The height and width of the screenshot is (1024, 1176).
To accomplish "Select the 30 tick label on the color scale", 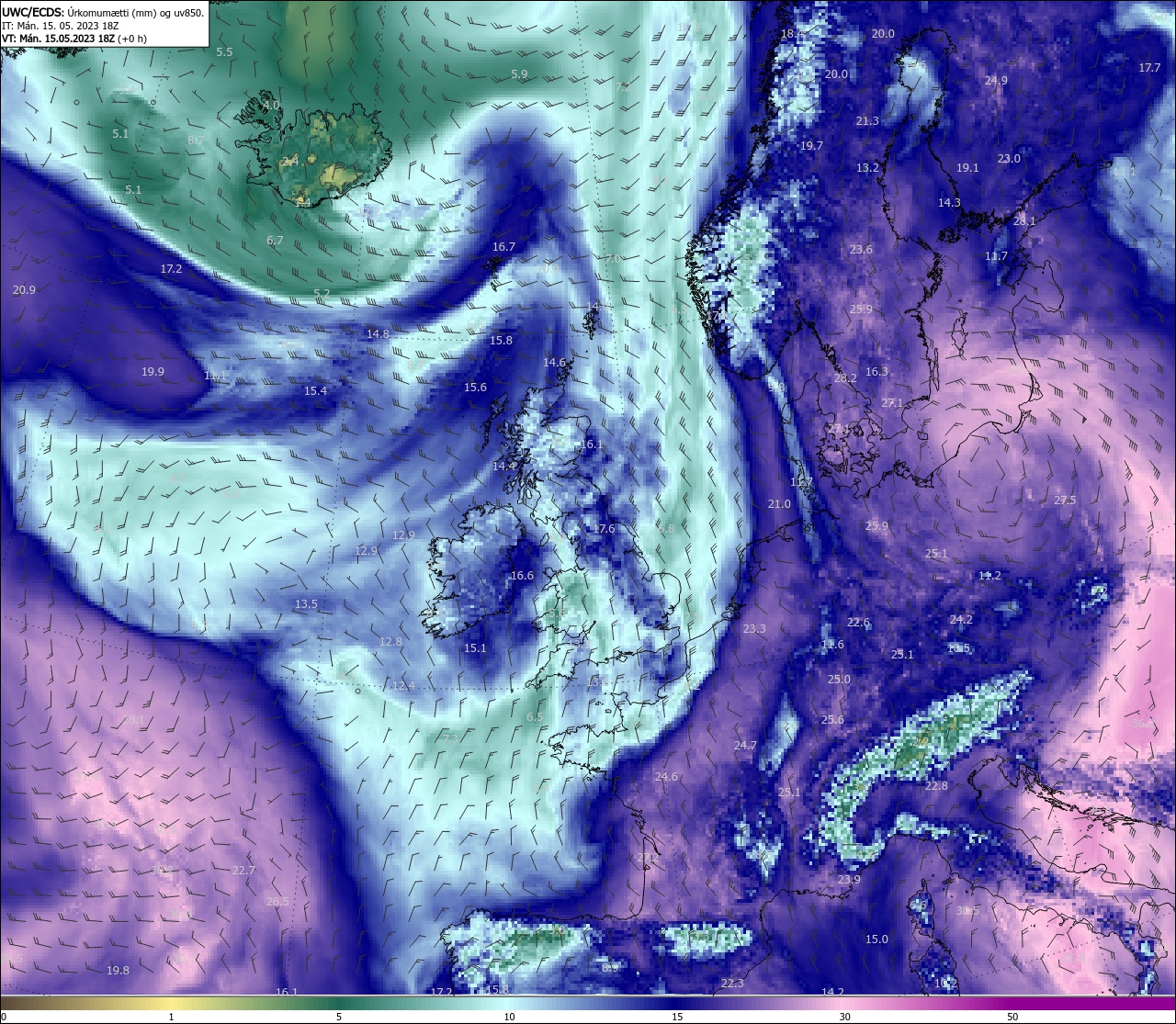I will click(844, 1017).
